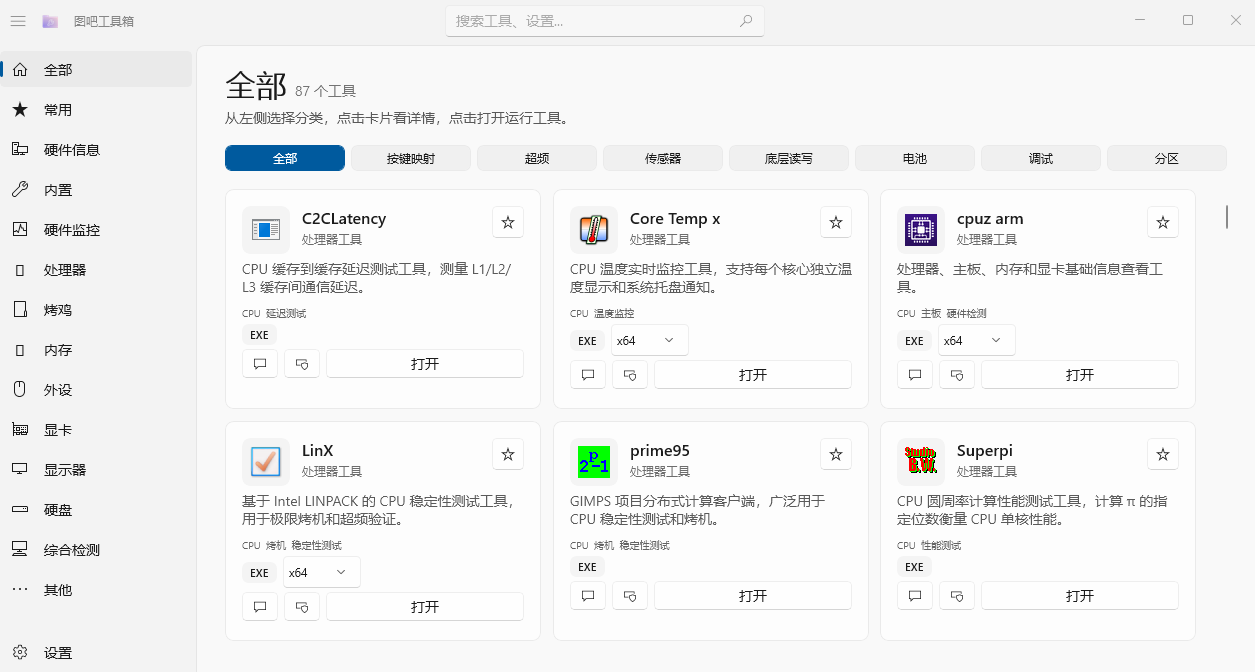
Task: Click EXE tag on Superpi card
Action: coord(914,567)
